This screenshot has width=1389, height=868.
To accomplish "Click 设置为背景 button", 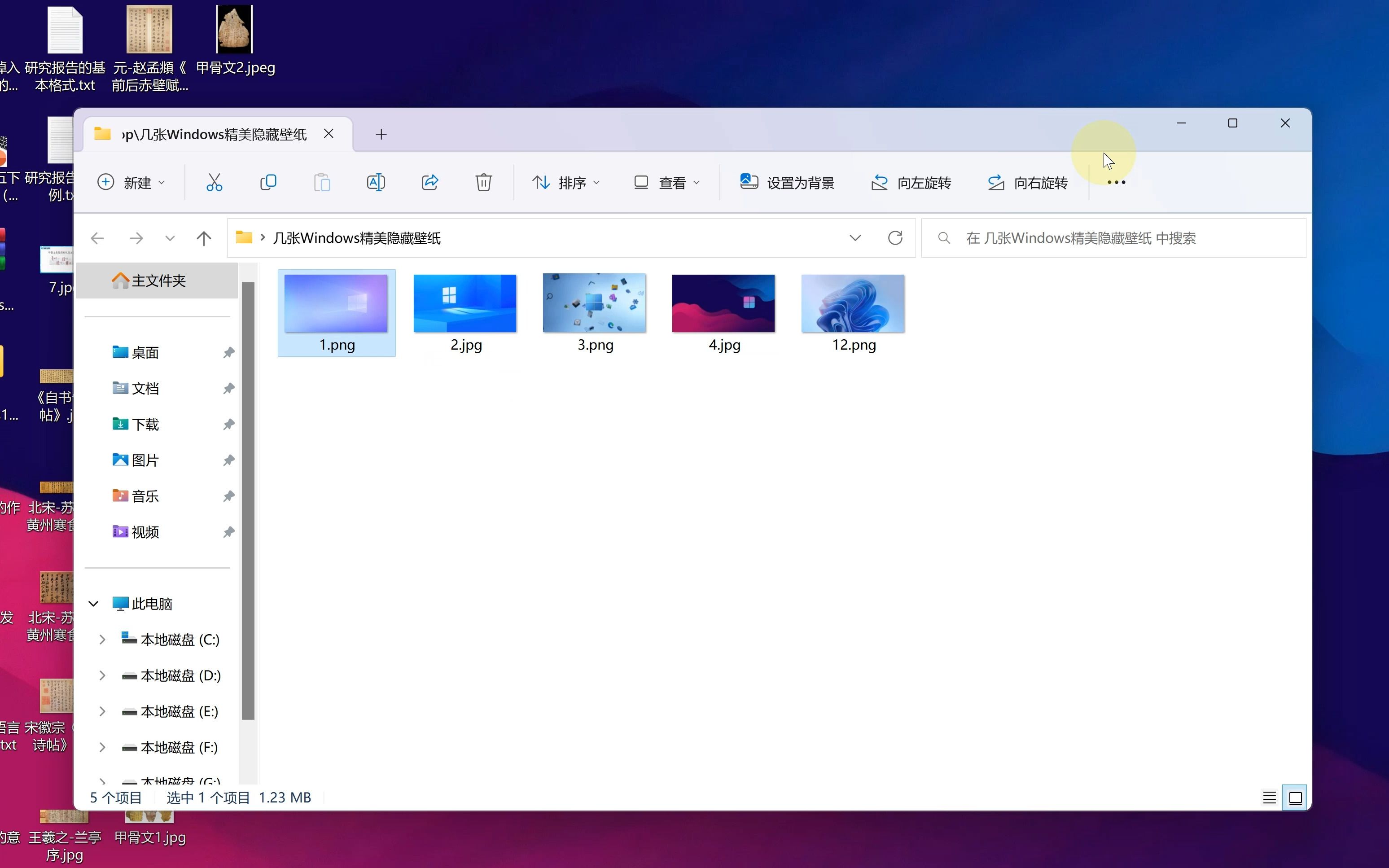I will (787, 183).
